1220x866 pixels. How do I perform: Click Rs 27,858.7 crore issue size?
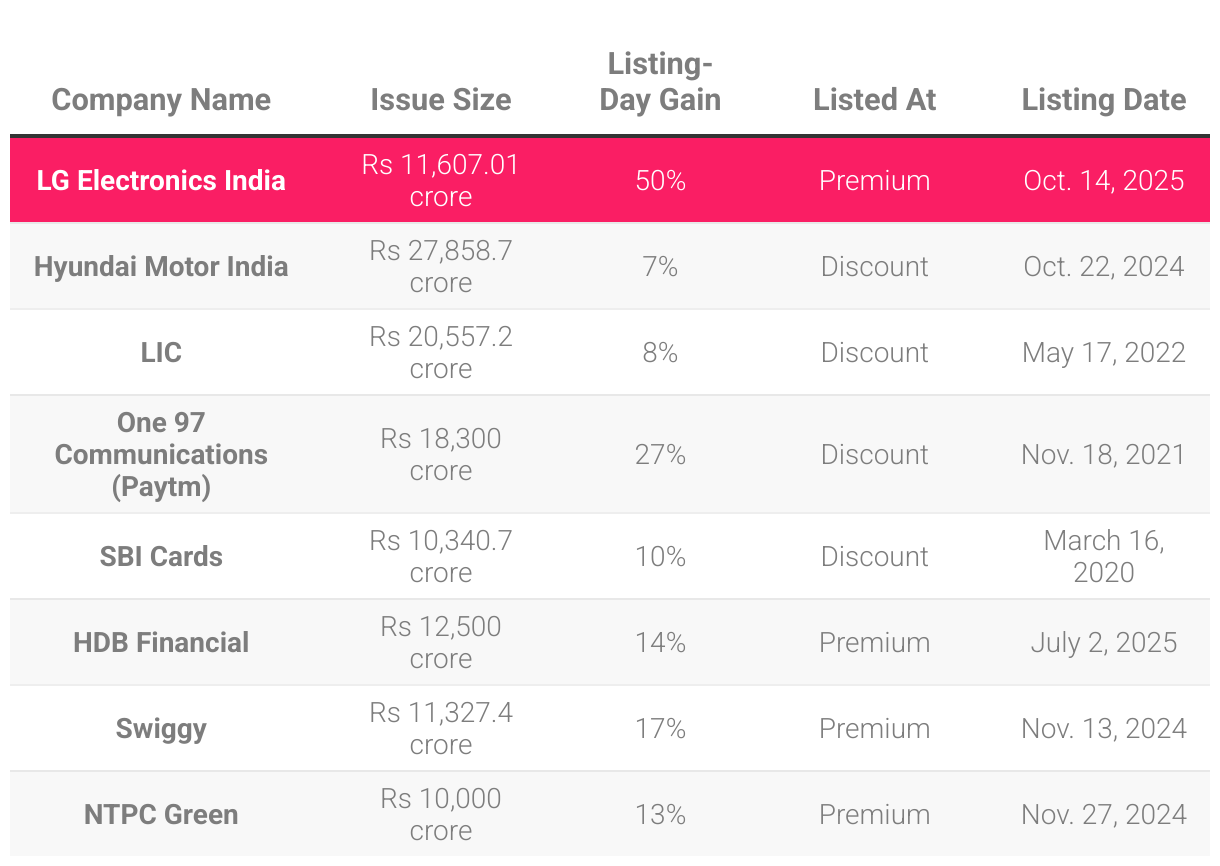tap(441, 266)
